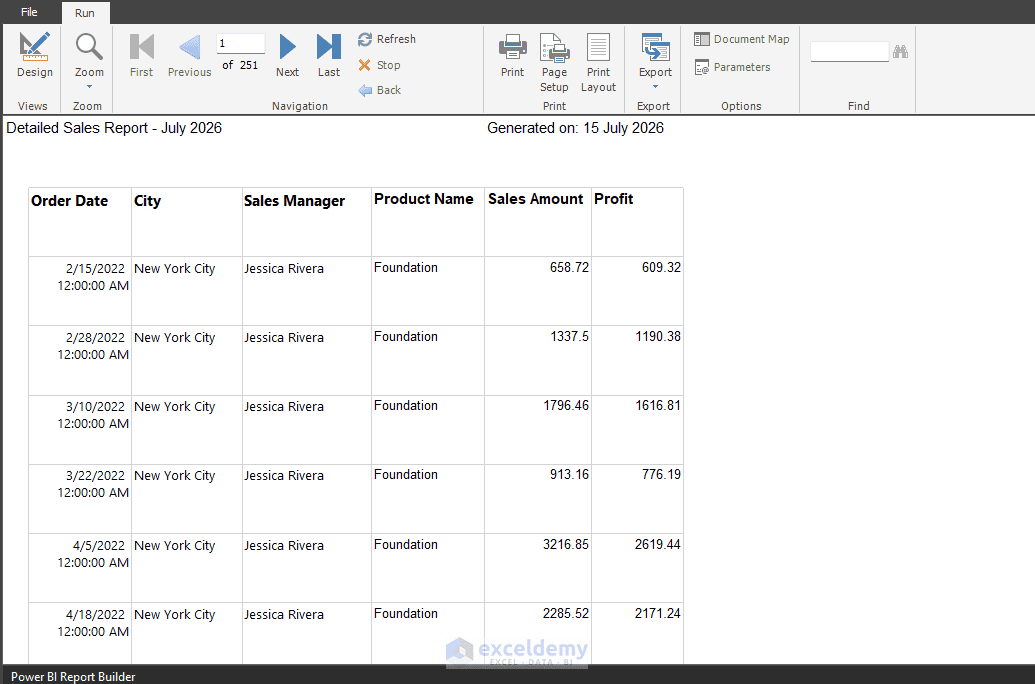Click profit value 1190.38
This screenshot has width=1035, height=684.
(657, 336)
